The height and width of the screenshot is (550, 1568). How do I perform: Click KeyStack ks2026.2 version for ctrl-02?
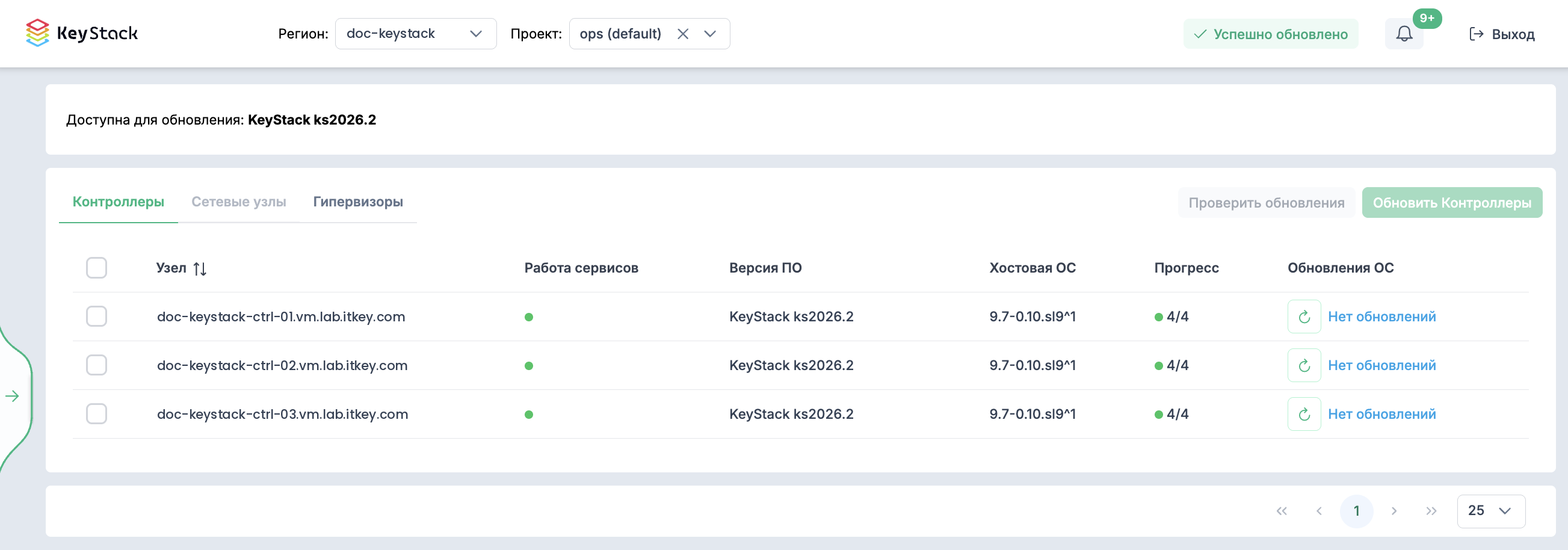pyautogui.click(x=791, y=365)
